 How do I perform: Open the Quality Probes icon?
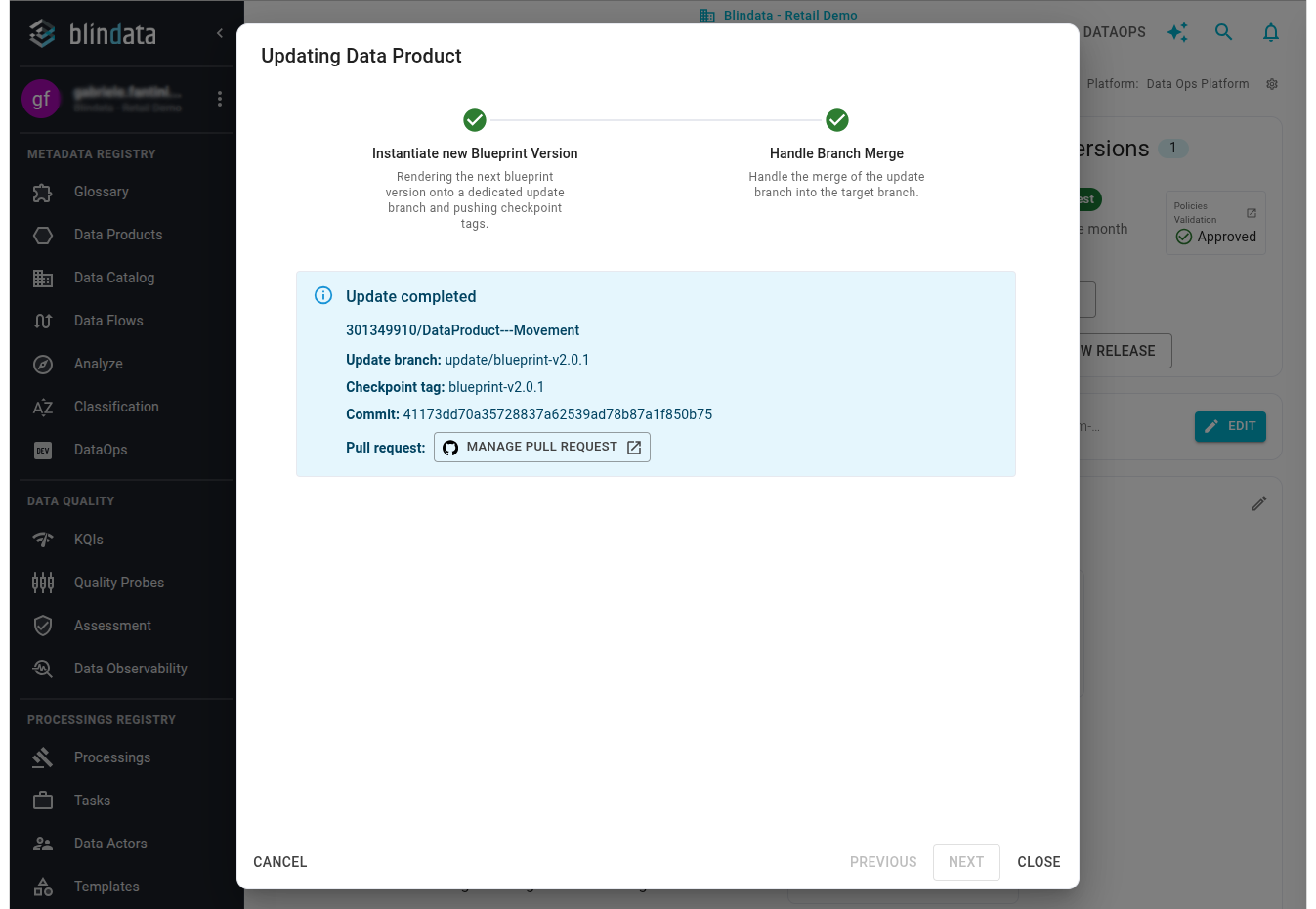(x=43, y=583)
